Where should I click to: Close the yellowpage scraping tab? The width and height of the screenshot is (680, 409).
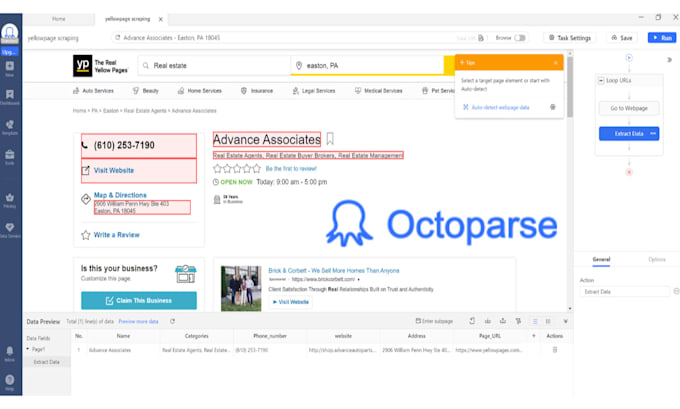(161, 19)
